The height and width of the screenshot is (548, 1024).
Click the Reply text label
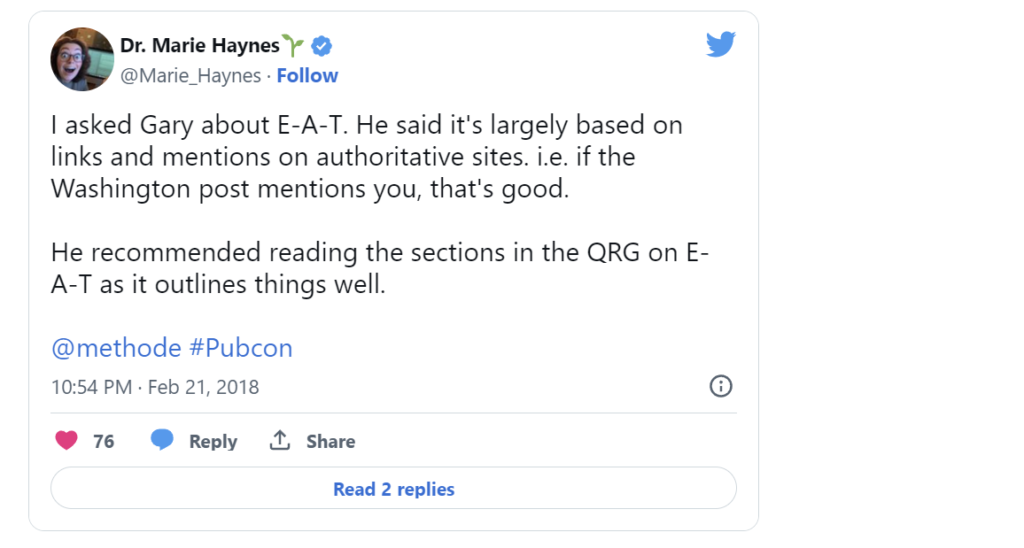(x=213, y=442)
